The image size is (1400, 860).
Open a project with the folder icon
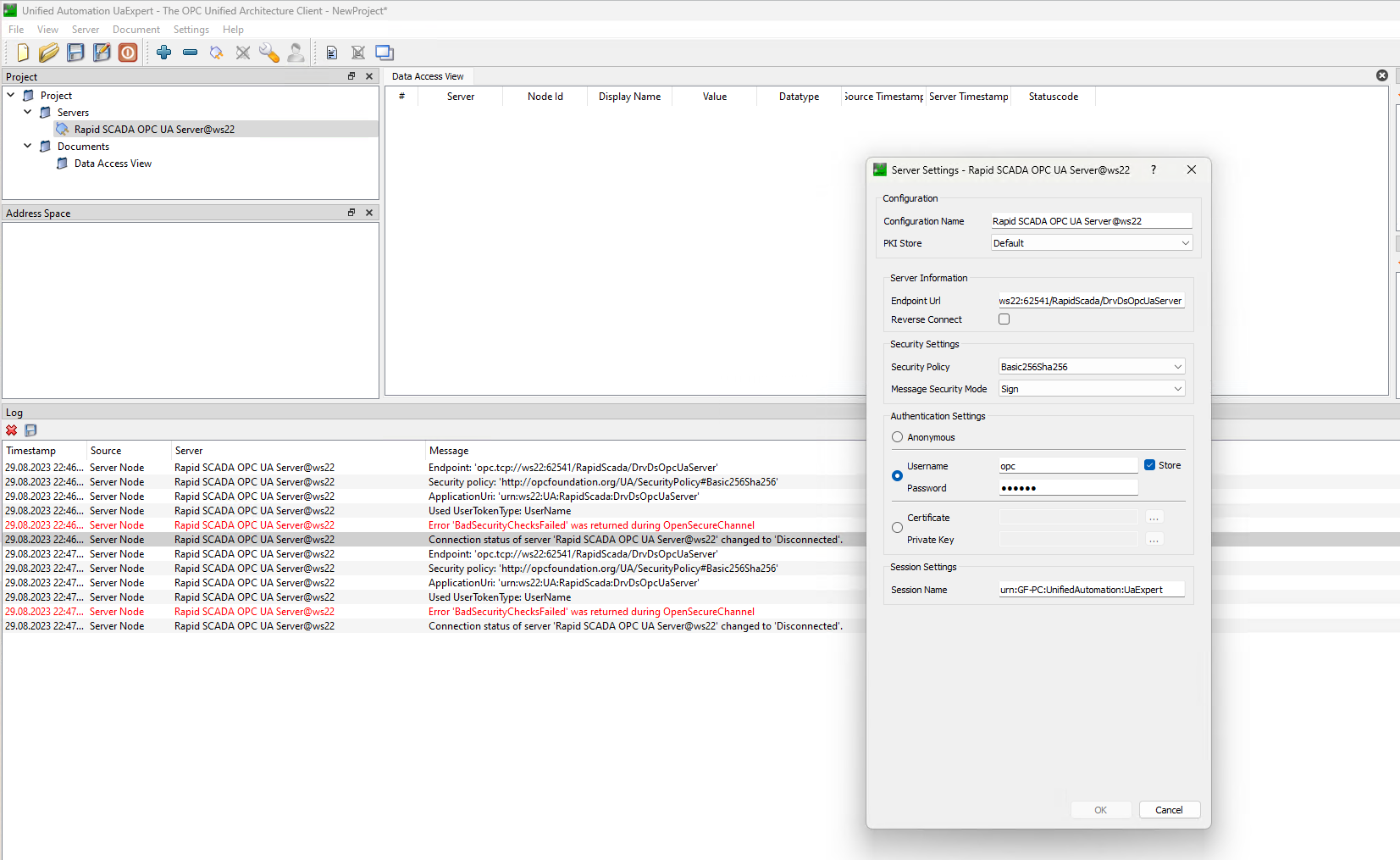(49, 53)
